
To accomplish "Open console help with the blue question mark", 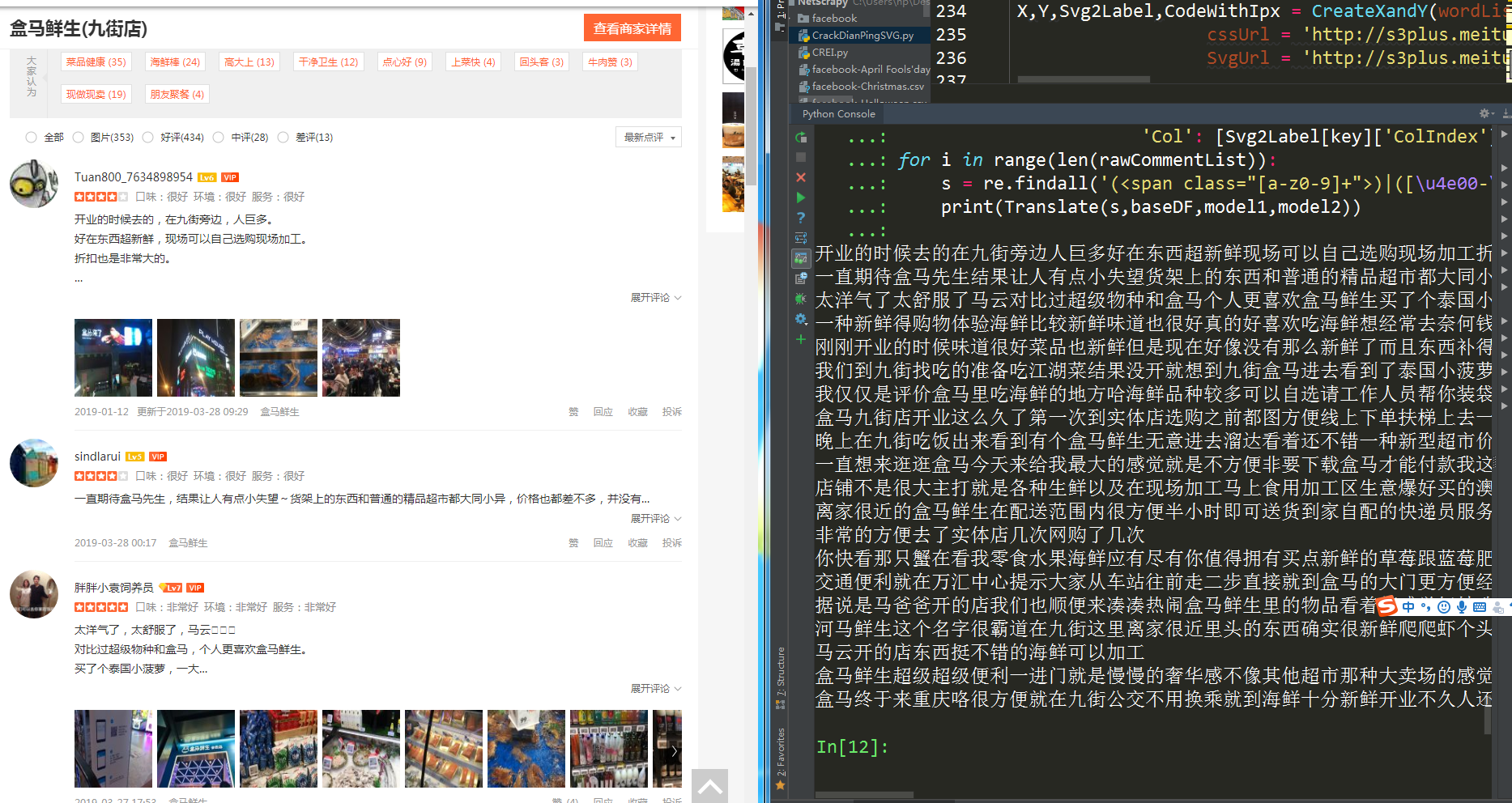I will pyautogui.click(x=800, y=218).
